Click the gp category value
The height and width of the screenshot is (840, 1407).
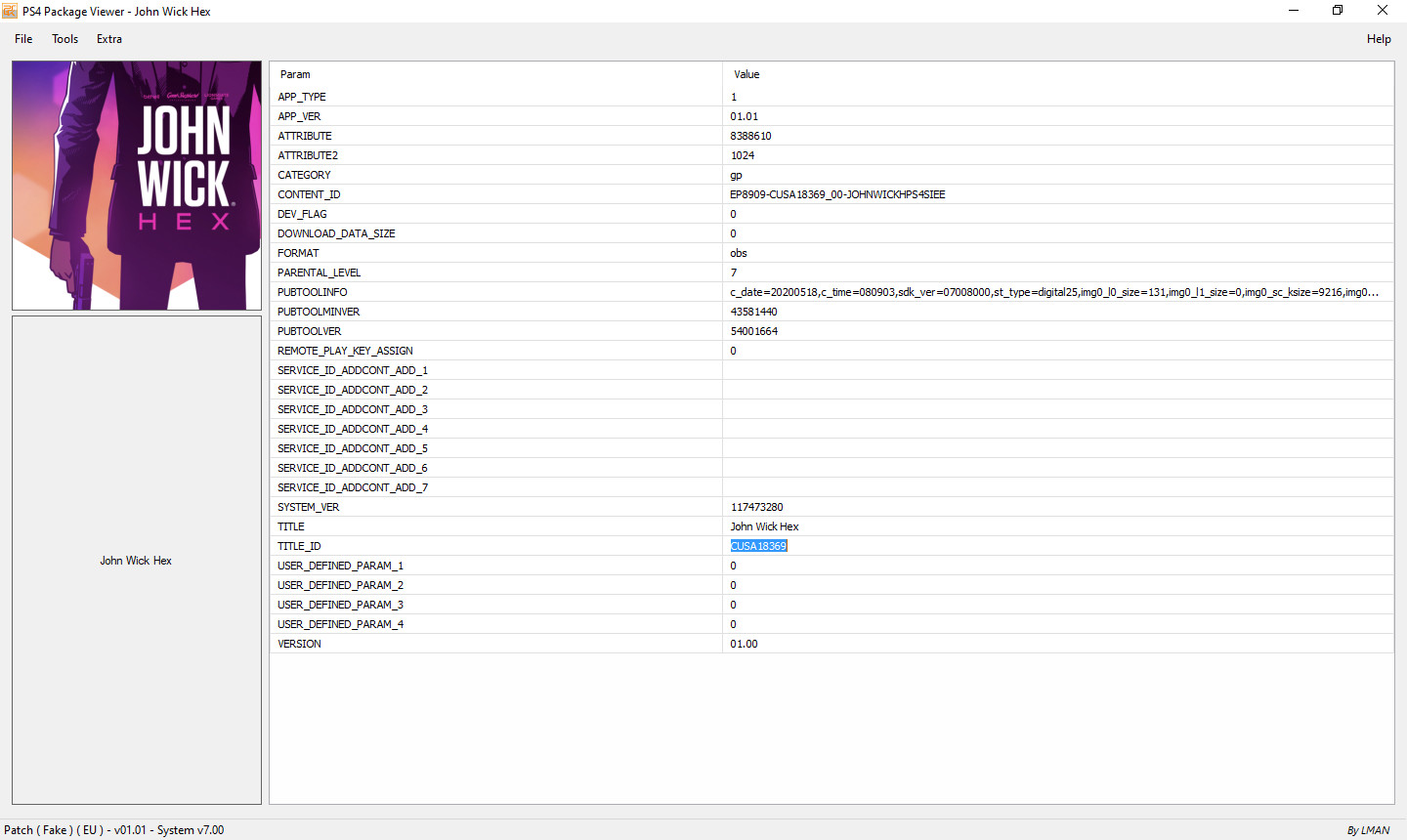(x=737, y=175)
